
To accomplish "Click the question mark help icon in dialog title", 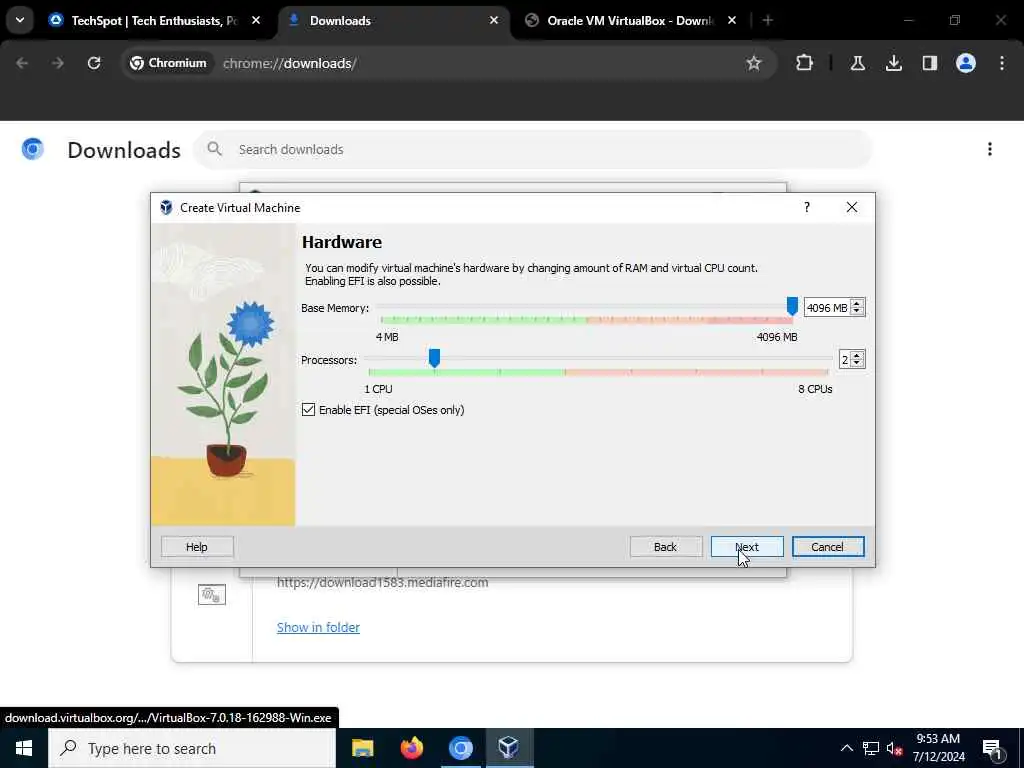I will (807, 207).
